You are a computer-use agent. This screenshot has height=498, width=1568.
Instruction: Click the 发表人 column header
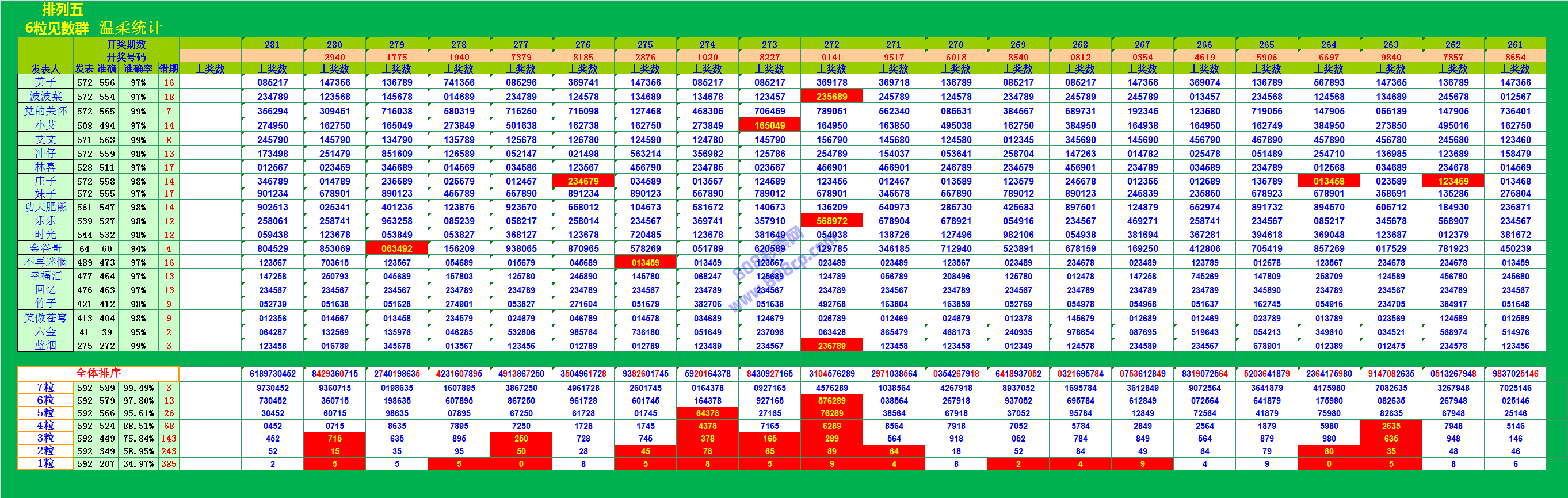tap(45, 70)
